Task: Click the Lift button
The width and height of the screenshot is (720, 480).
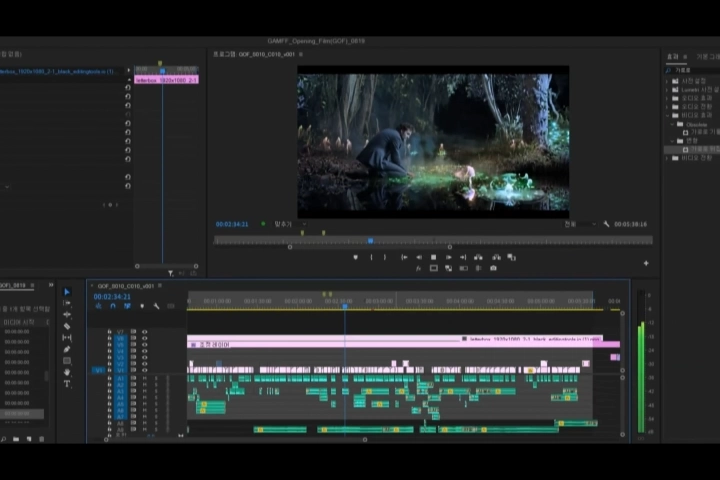Action: (478, 257)
